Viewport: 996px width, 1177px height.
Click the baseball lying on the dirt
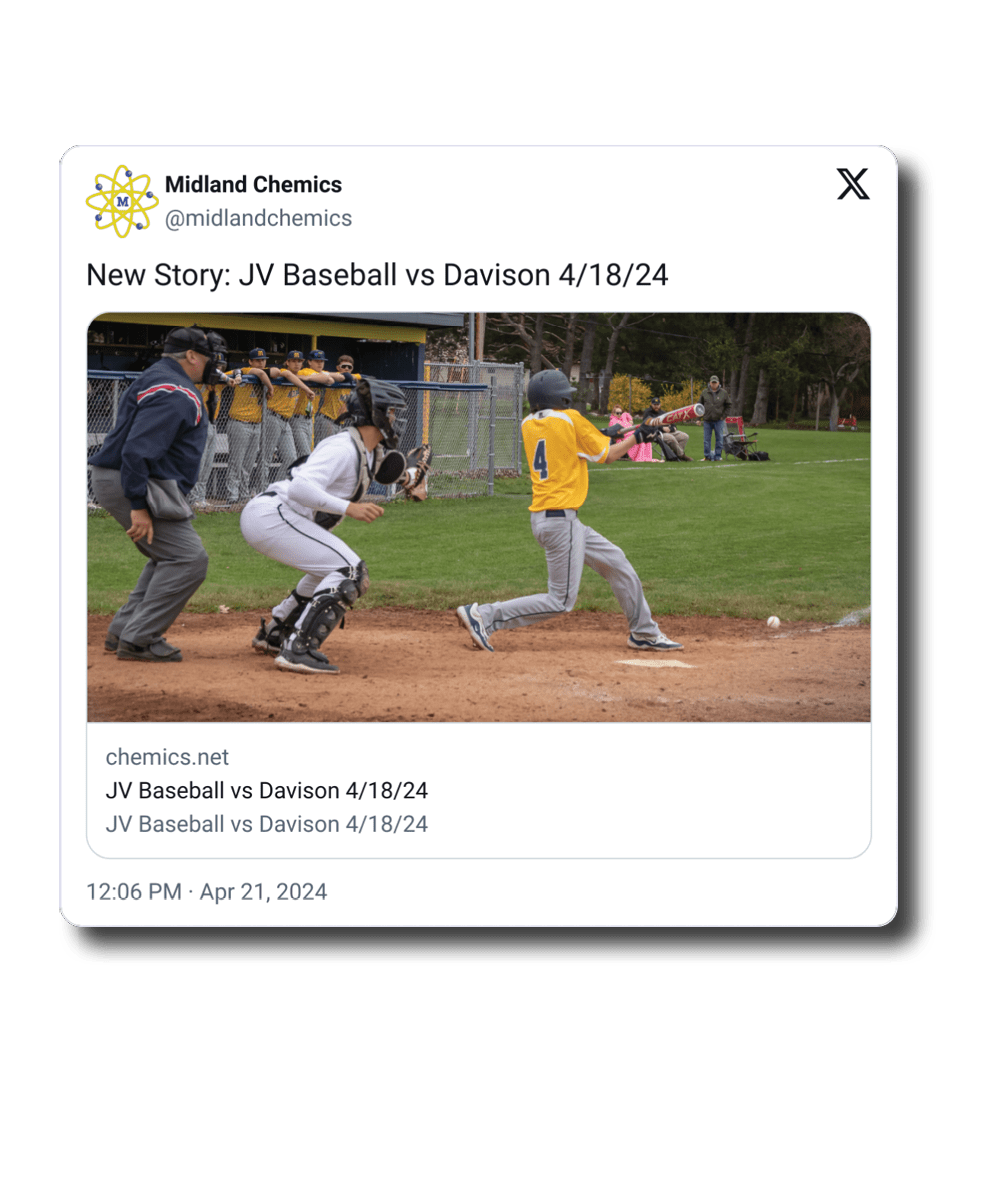[773, 622]
